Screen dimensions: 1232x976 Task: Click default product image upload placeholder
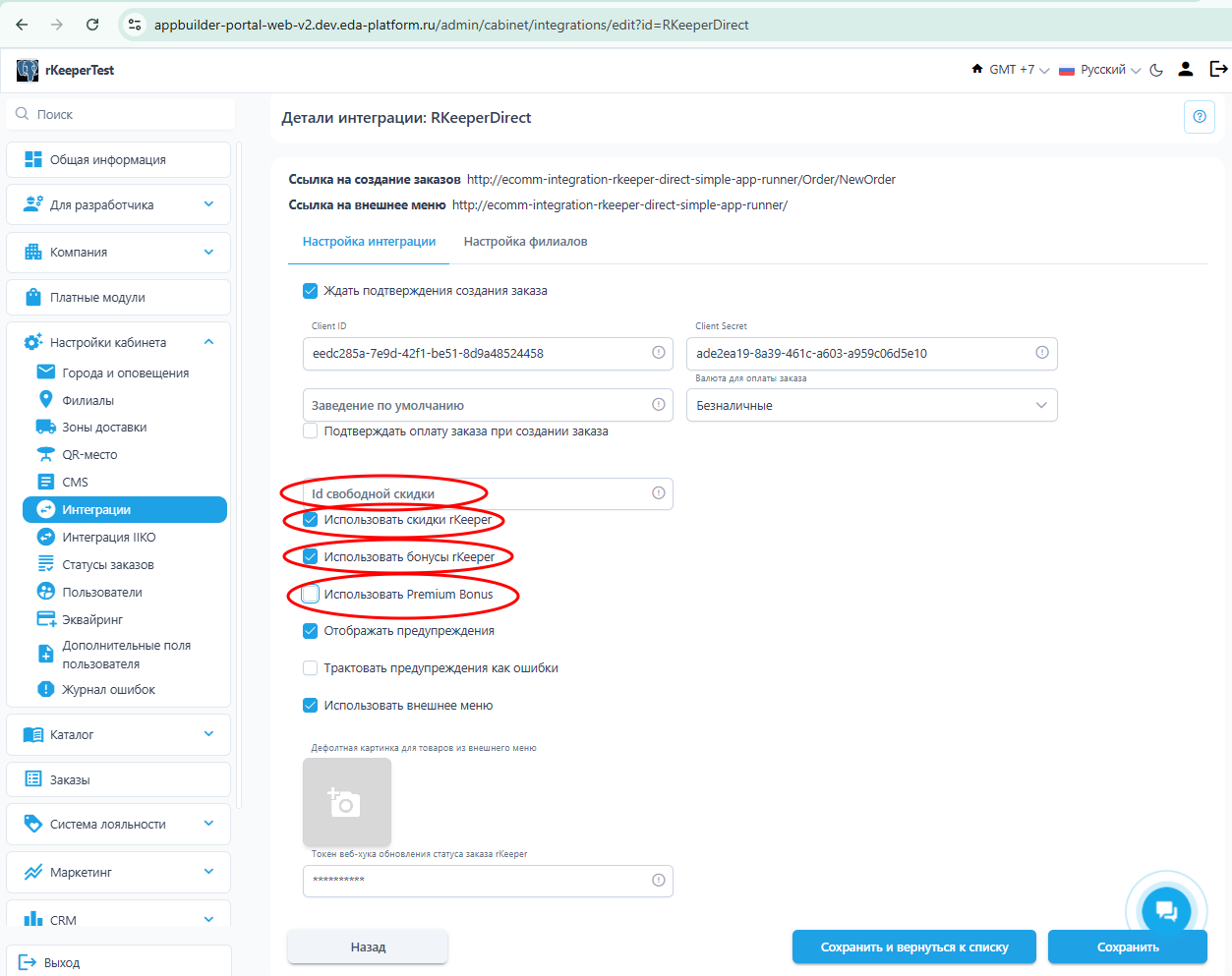tap(347, 801)
